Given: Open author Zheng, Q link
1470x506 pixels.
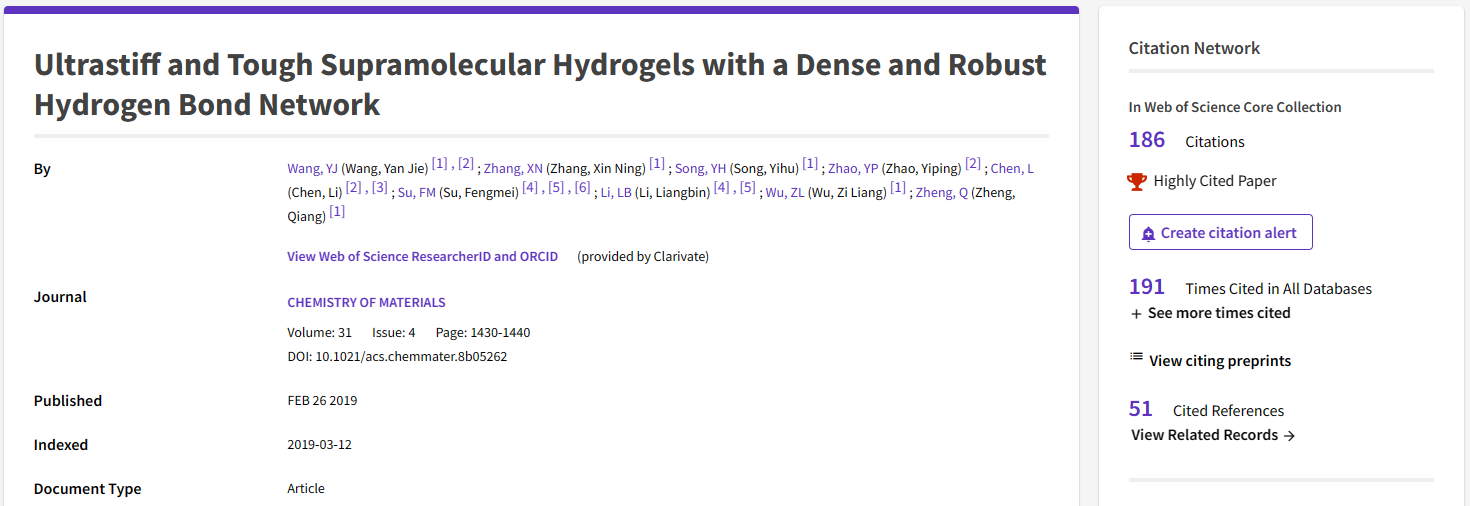Looking at the screenshot, I should point(942,192).
